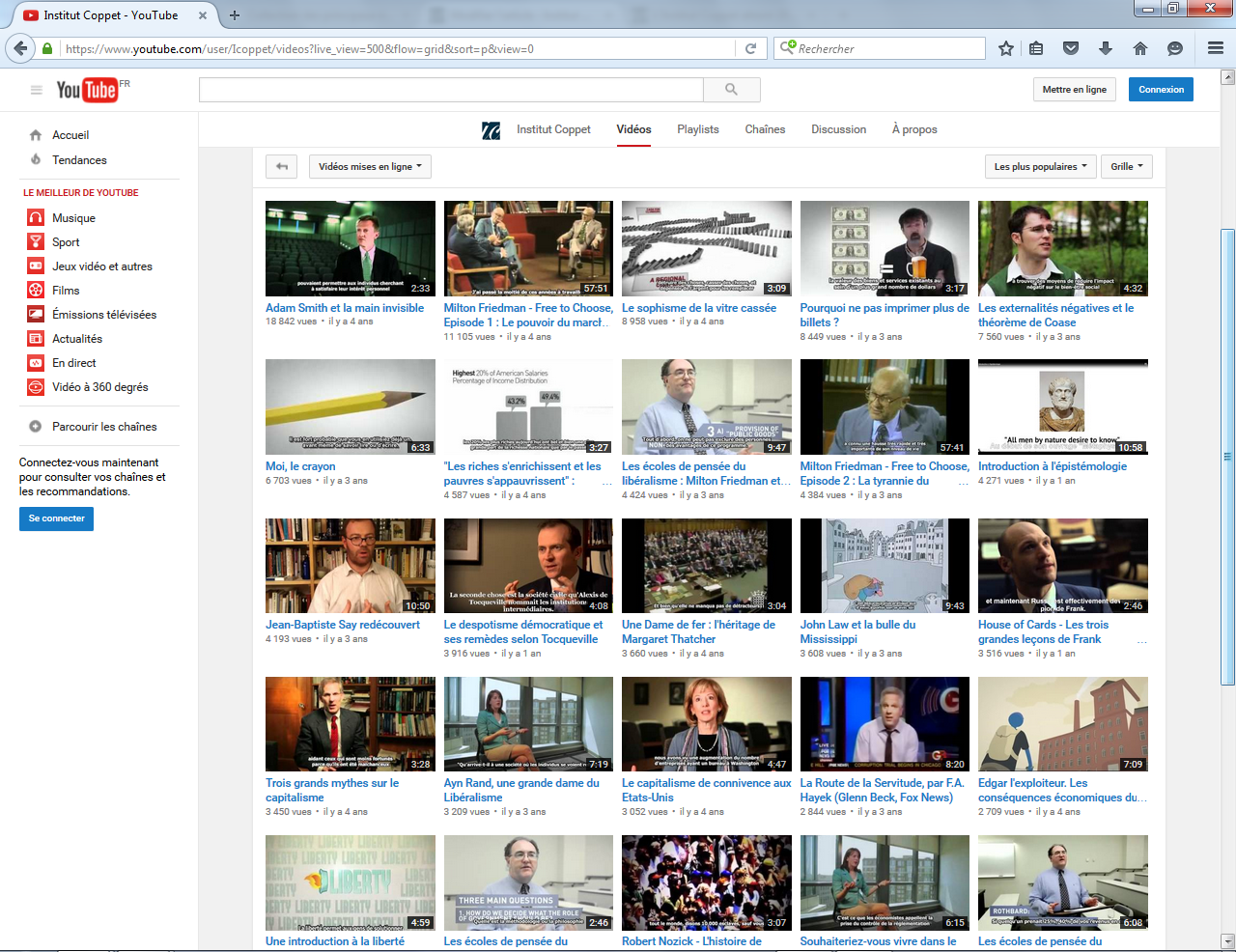Open the Les plus populaires sort dropdown
Viewport: 1236px width, 952px height.
tap(1040, 167)
